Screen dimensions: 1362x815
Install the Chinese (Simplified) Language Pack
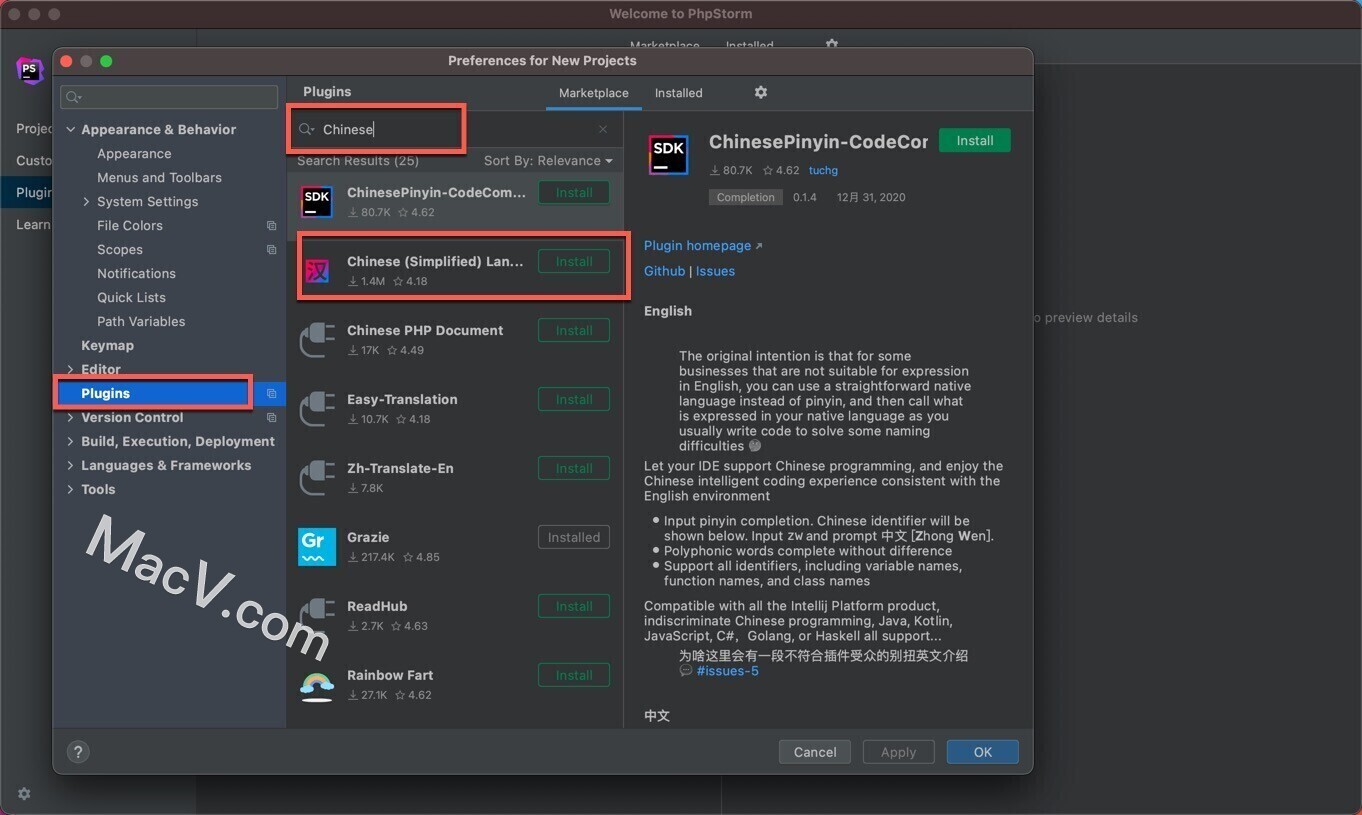(573, 261)
